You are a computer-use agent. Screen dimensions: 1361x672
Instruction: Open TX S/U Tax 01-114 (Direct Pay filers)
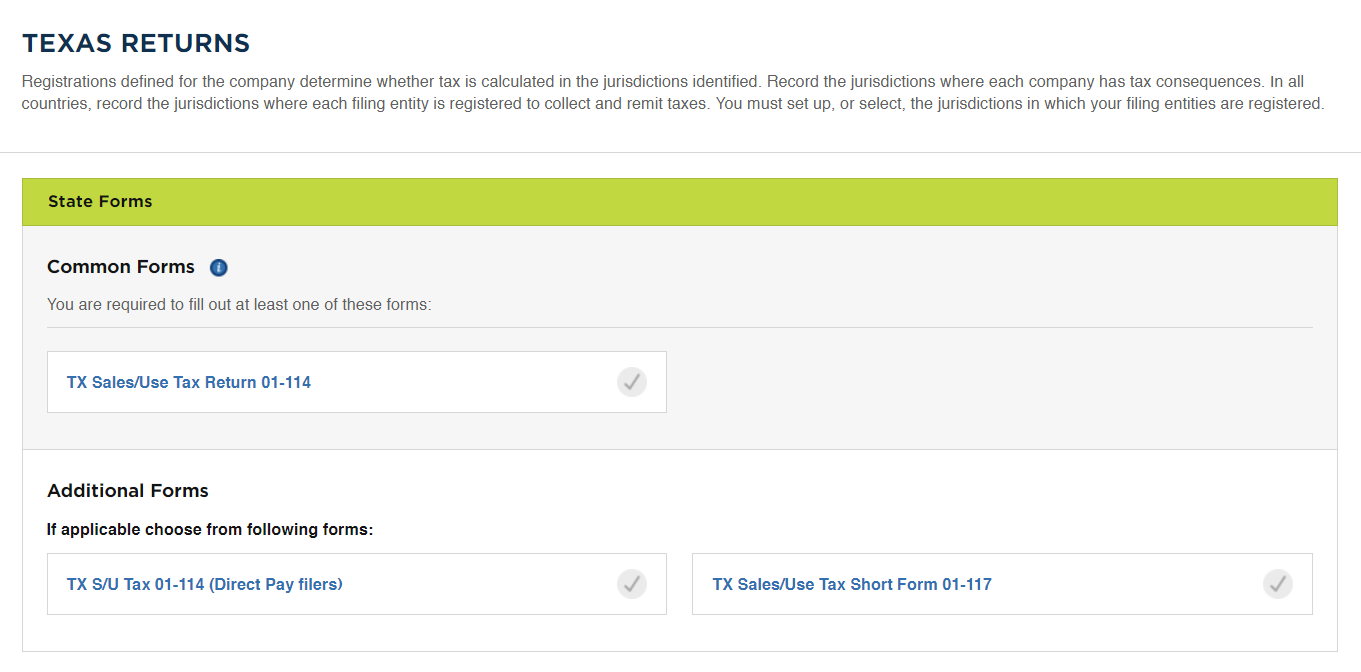tap(205, 584)
